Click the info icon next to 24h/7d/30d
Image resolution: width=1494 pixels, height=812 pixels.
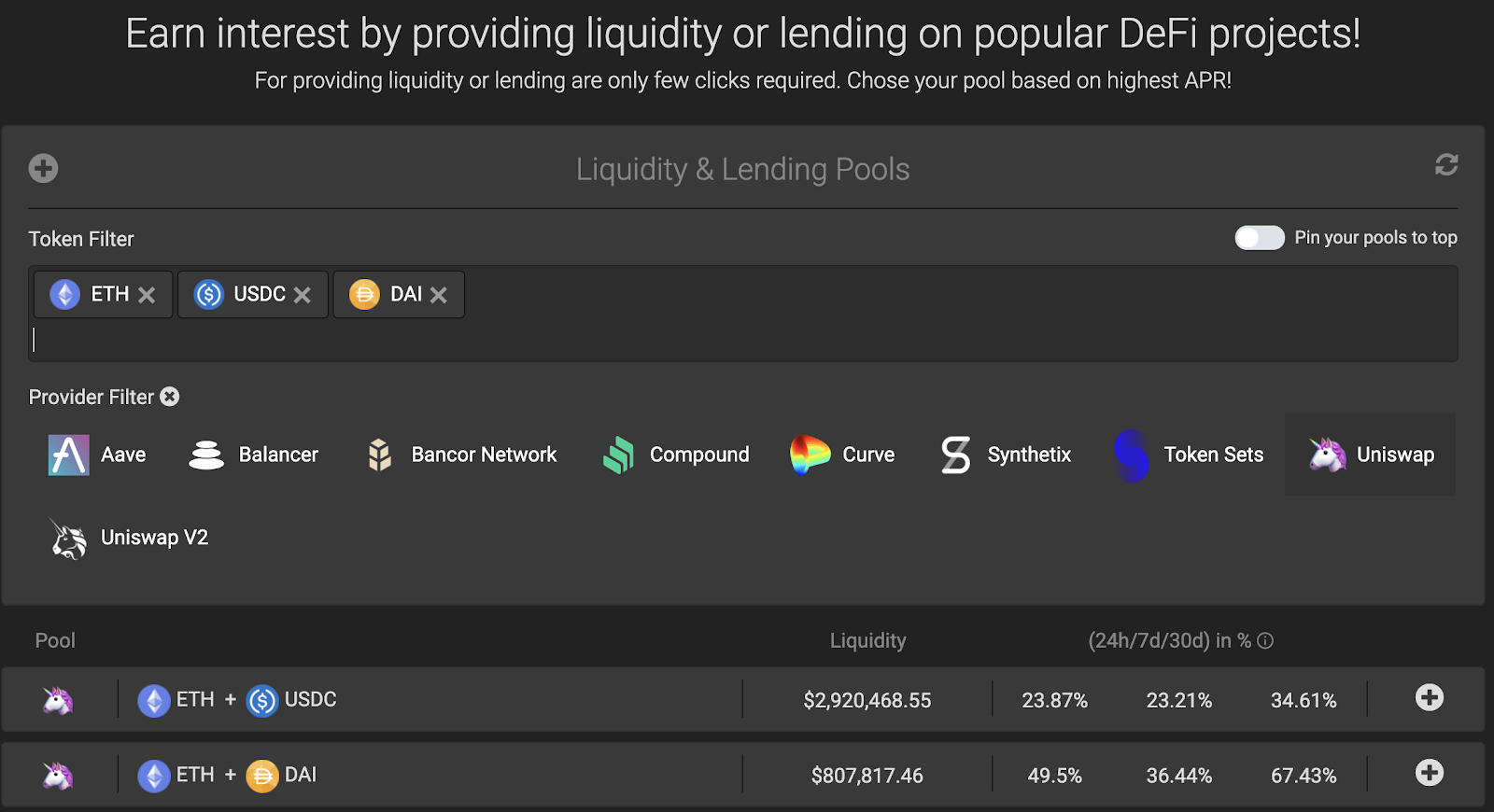[1265, 641]
